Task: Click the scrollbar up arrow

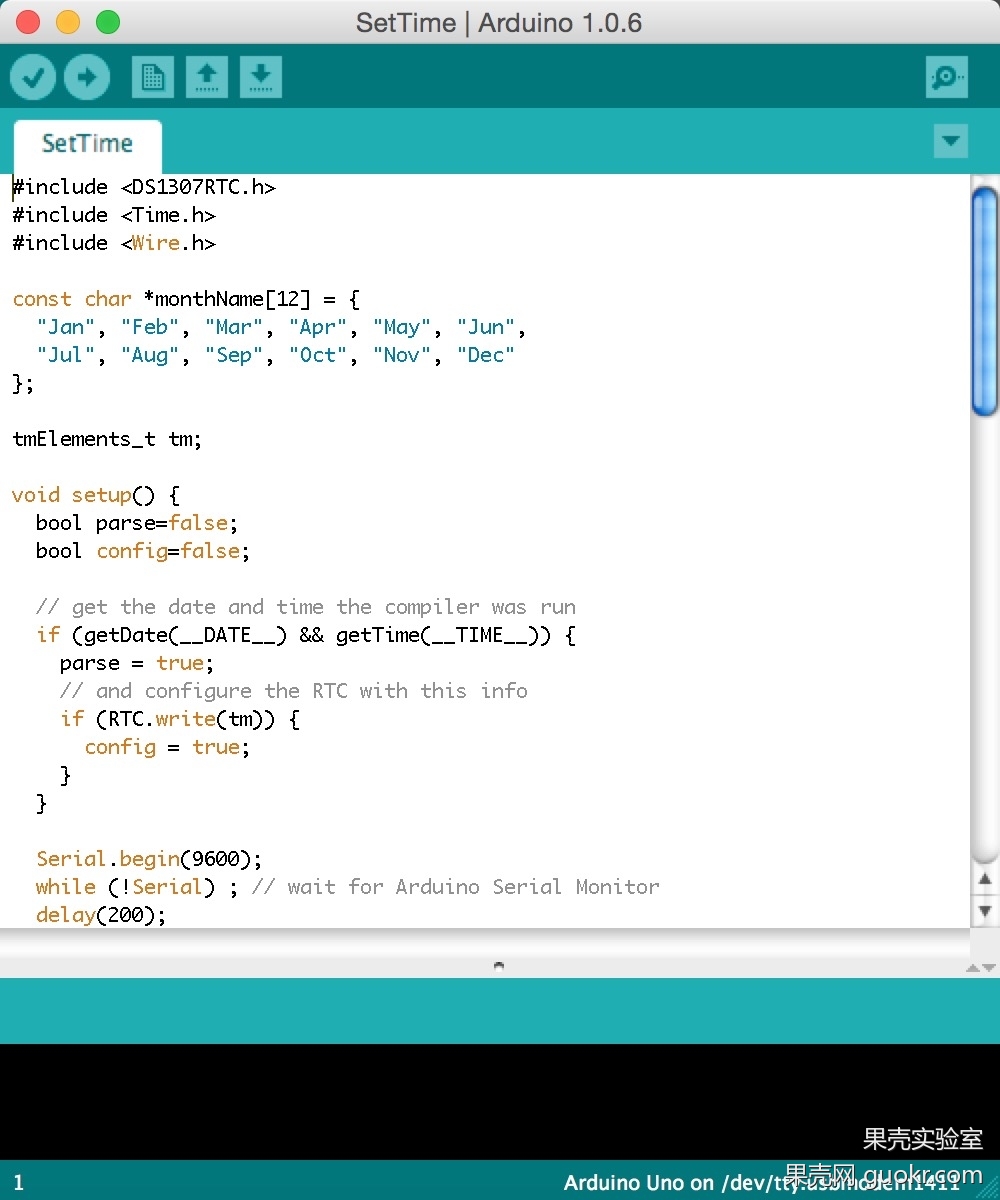Action: click(x=985, y=880)
